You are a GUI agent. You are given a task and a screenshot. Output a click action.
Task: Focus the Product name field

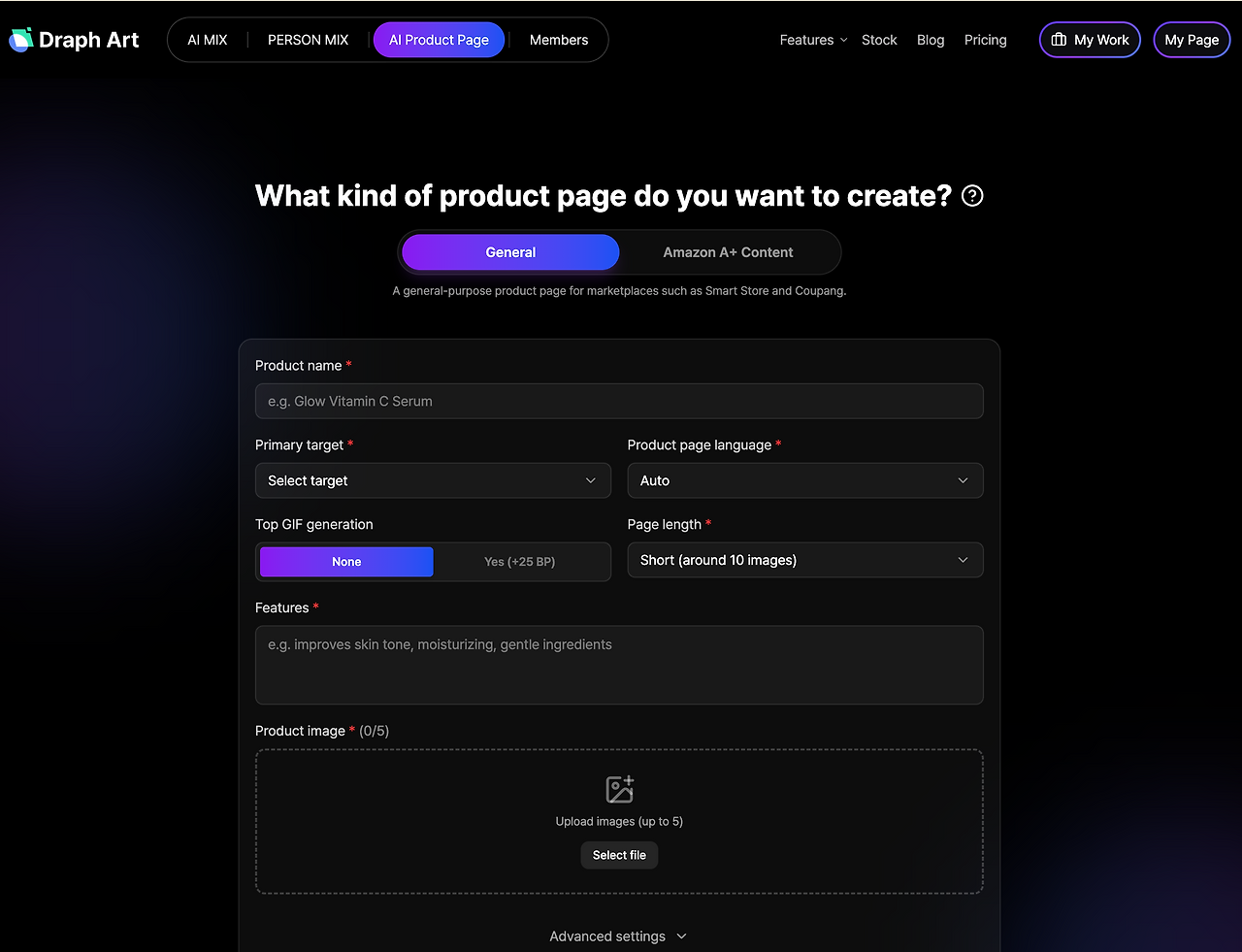(x=619, y=401)
